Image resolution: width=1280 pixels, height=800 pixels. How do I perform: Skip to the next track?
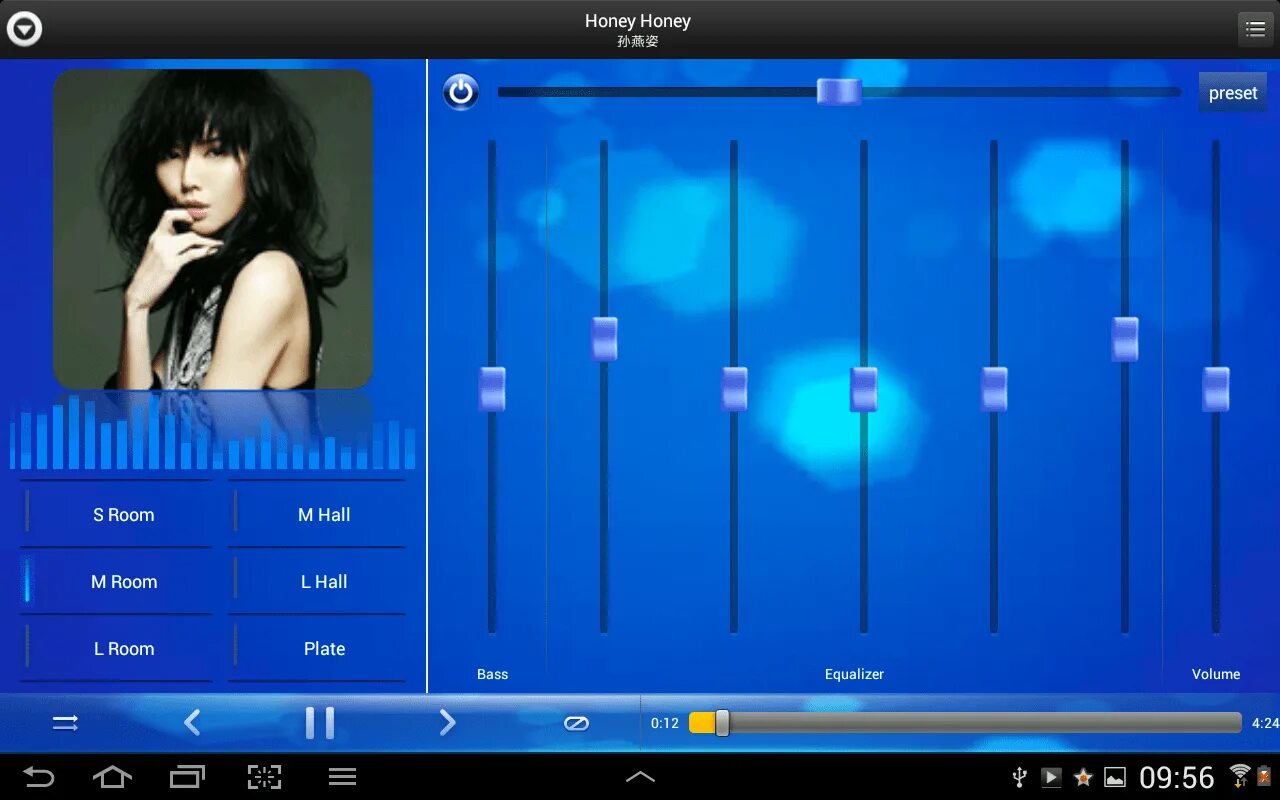[x=448, y=722]
